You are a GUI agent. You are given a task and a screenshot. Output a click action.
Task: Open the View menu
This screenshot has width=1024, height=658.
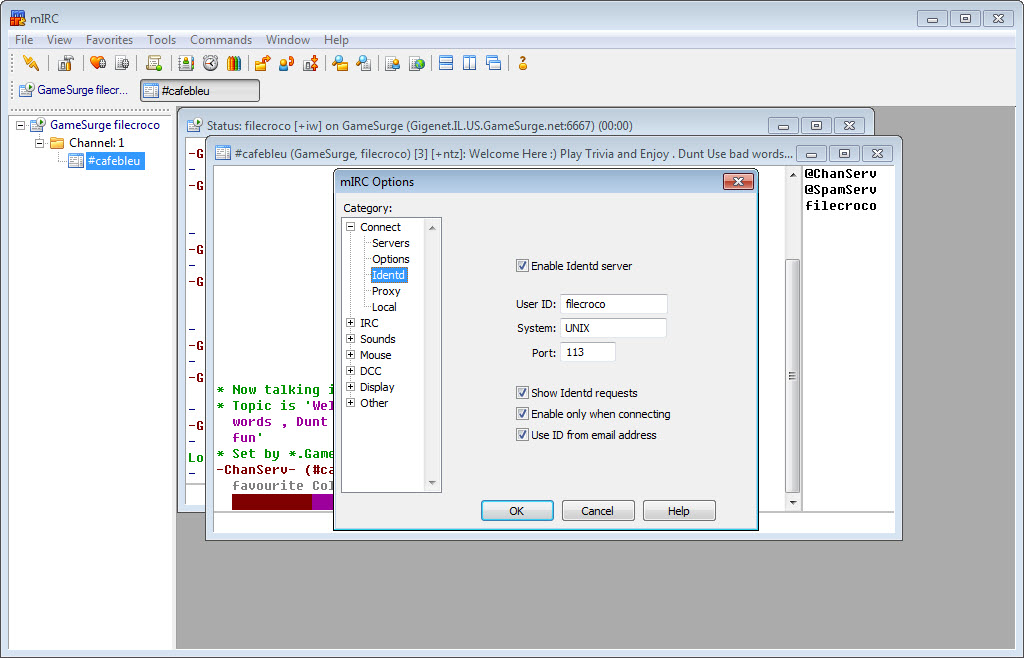[x=59, y=40]
